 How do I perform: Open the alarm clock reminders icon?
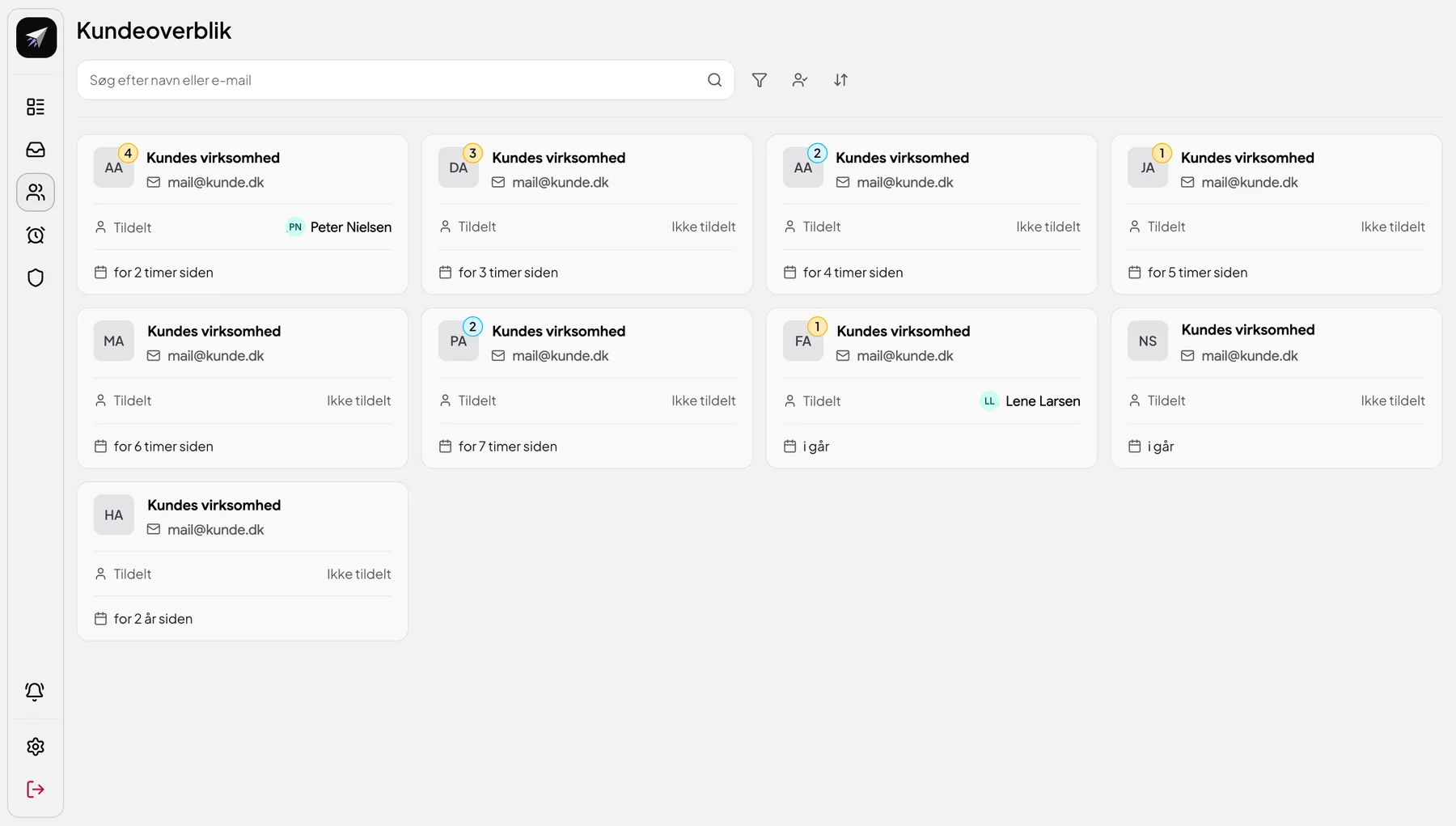(36, 235)
